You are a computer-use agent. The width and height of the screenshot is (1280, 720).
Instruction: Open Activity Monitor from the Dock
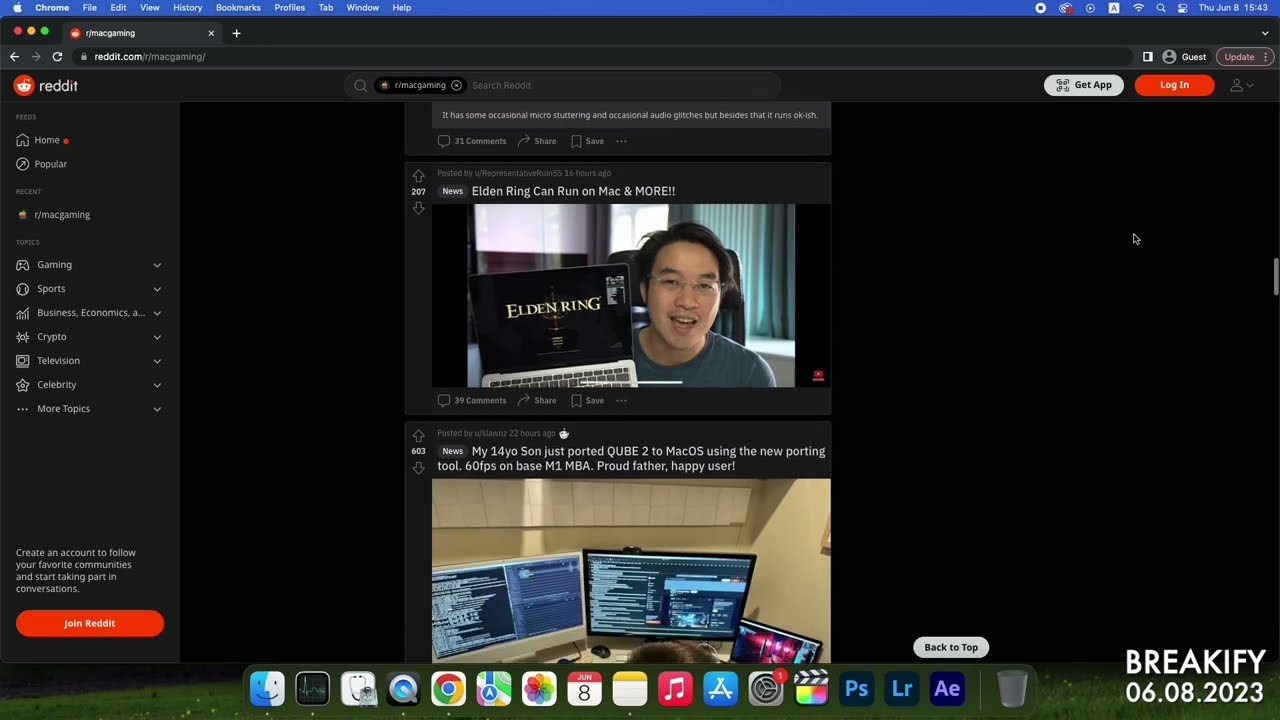(312, 689)
